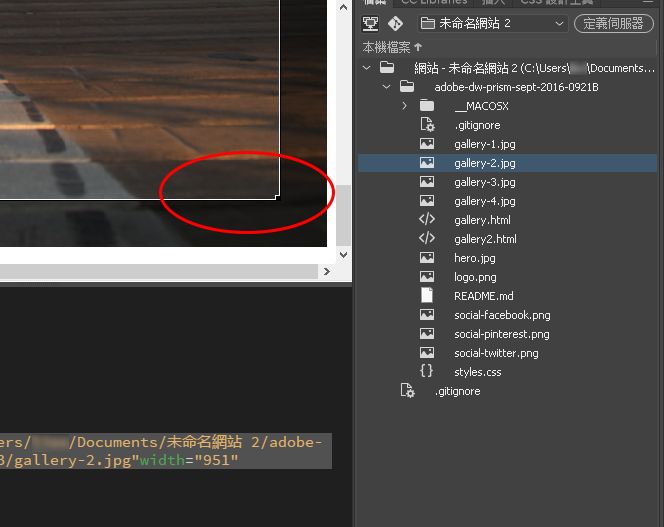Screen dimensions: 664x527
Task: Click the up arrow of the design view scrollbar
Action: tap(343, 7)
